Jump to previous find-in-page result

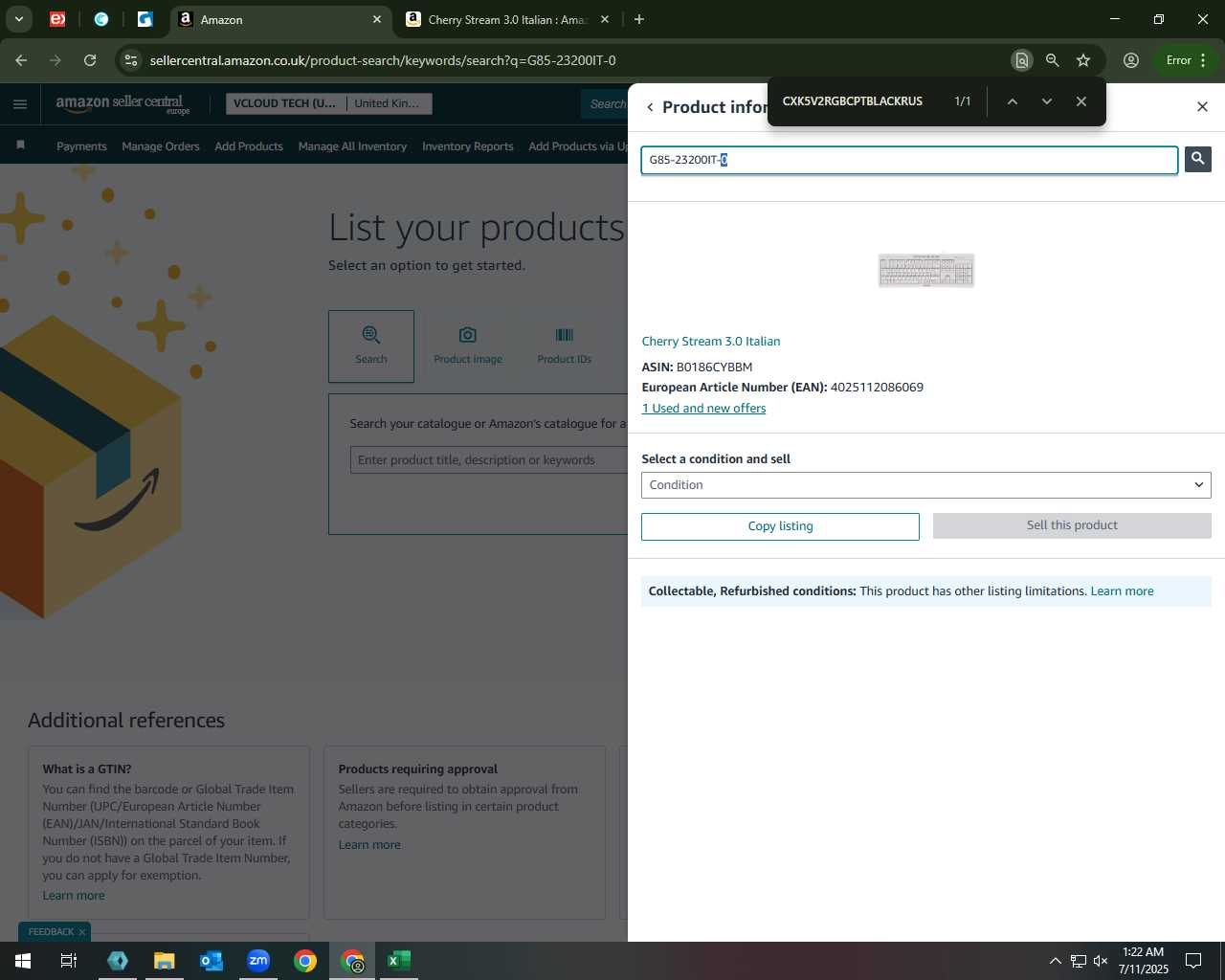click(x=1012, y=101)
